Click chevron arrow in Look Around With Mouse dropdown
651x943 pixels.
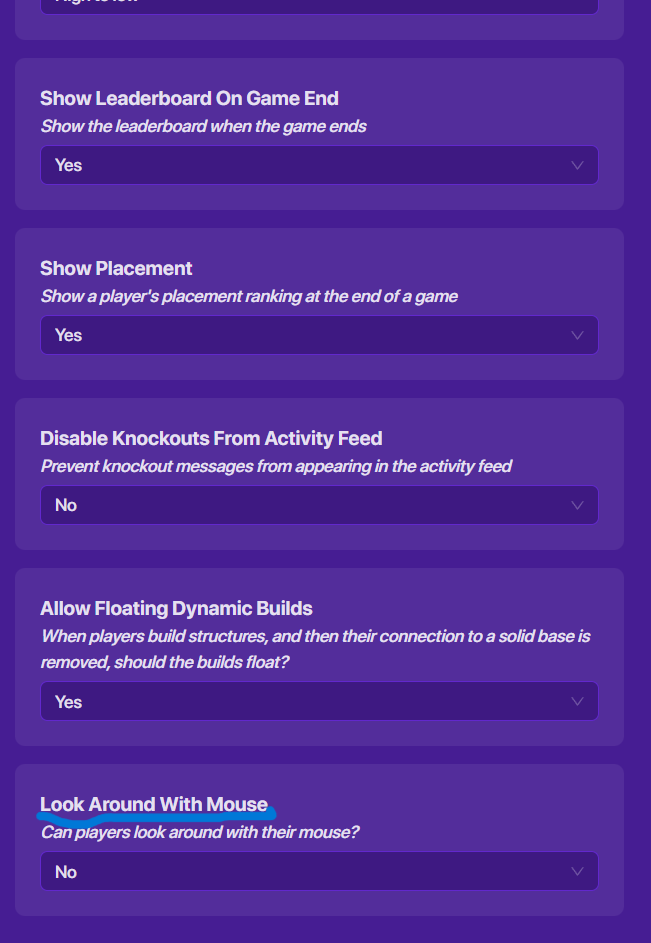pyautogui.click(x=577, y=872)
